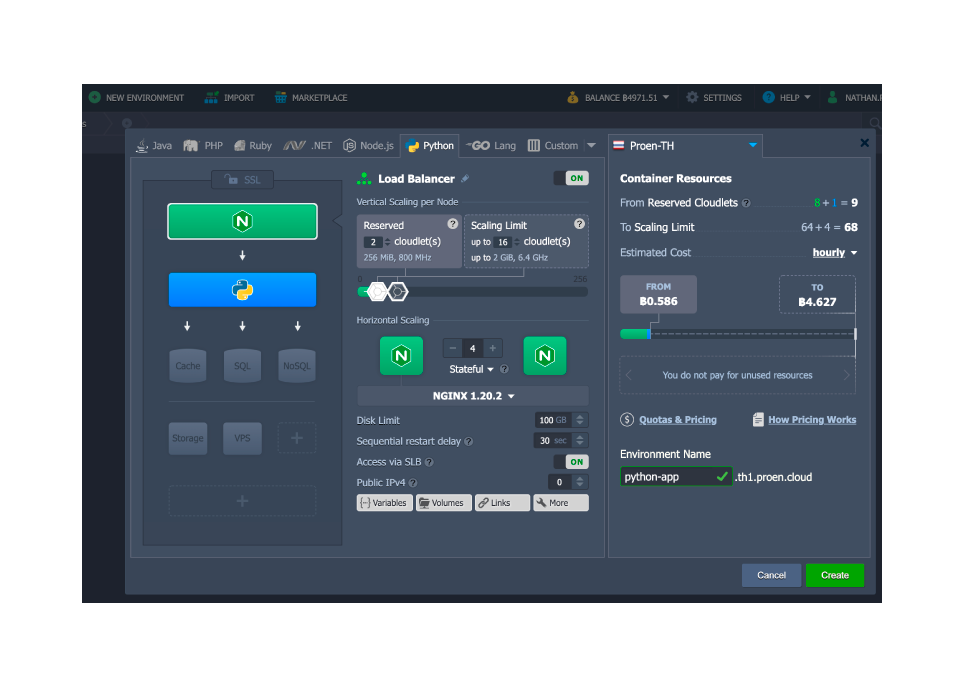
Task: Select the Python application server block
Action: pos(242,290)
